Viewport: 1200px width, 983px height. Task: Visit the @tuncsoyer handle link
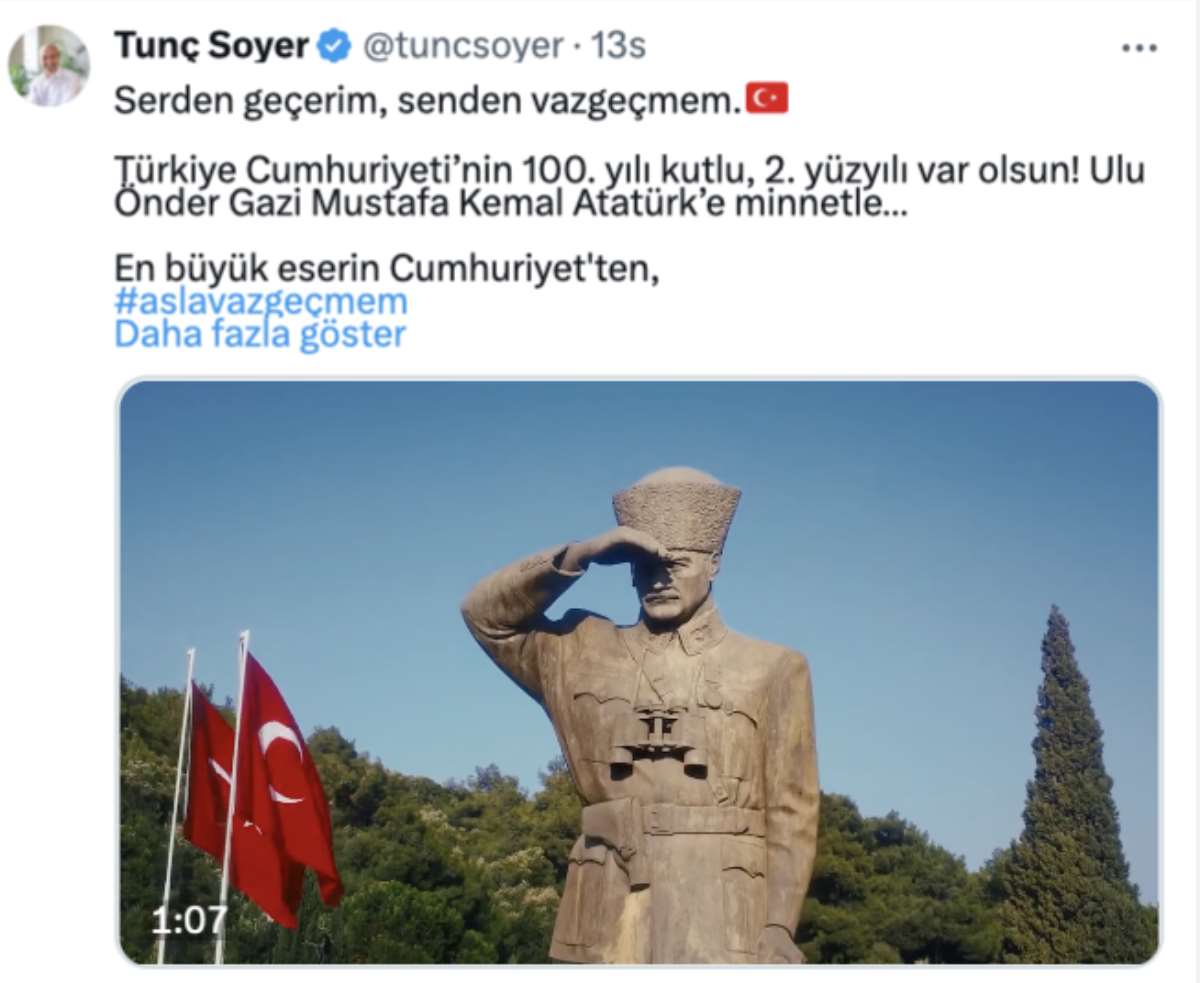tap(462, 46)
